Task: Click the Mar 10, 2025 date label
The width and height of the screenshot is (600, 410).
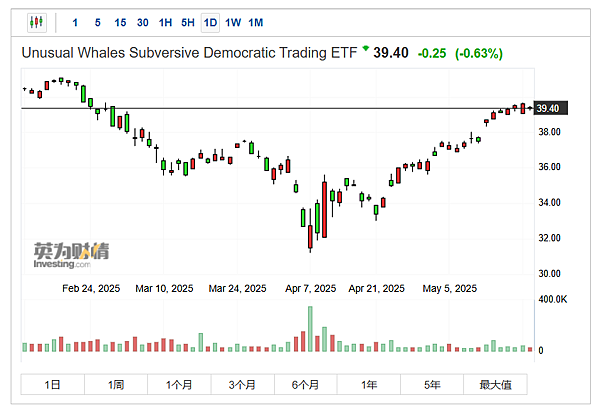Action: [x=164, y=289]
